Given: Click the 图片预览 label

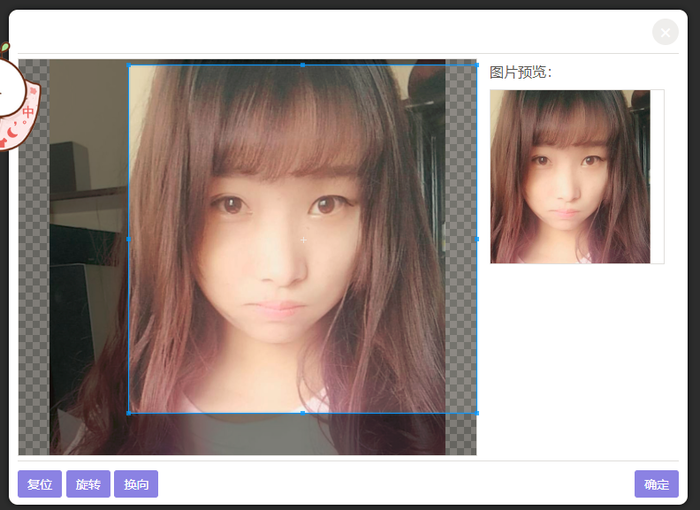Looking at the screenshot, I should click(x=521, y=72).
